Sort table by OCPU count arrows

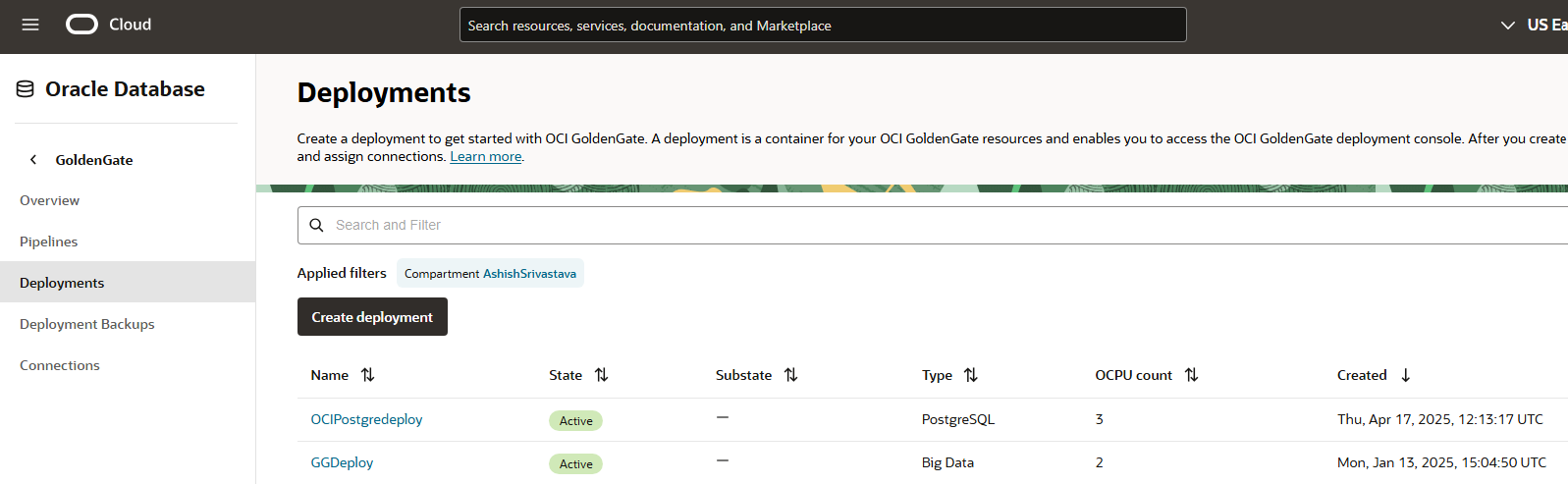(1192, 375)
